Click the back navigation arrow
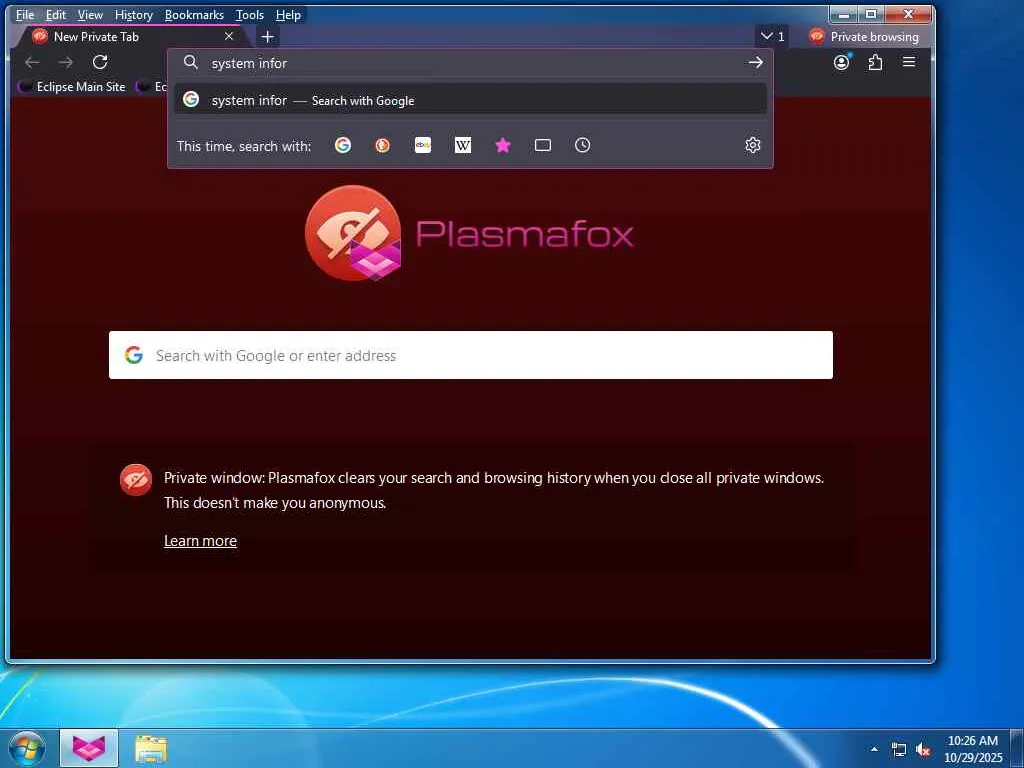The width and height of the screenshot is (1024, 768). pos(32,62)
